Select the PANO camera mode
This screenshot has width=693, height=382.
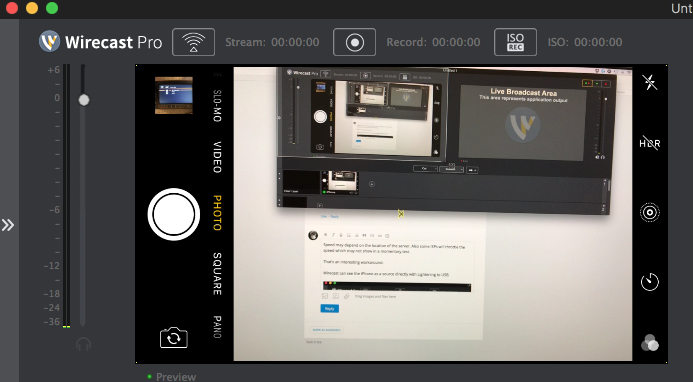click(217, 327)
